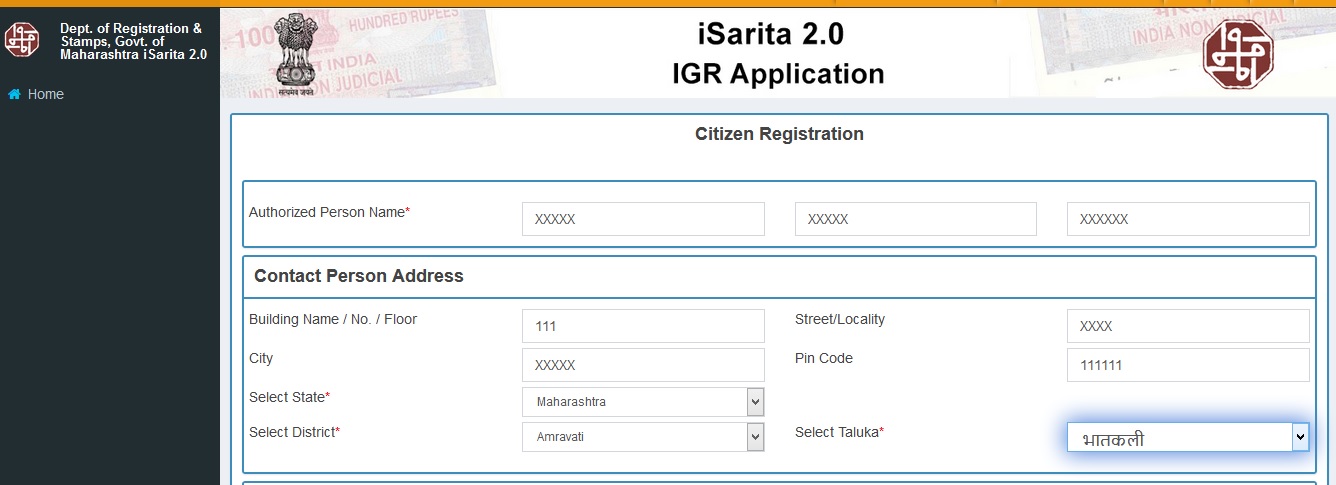
Task: Click the Building Name / No. / Floor field
Action: (642, 326)
